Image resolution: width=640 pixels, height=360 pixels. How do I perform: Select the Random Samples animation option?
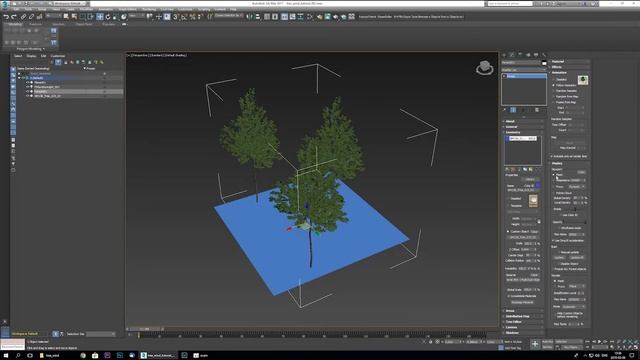pyautogui.click(x=565, y=91)
